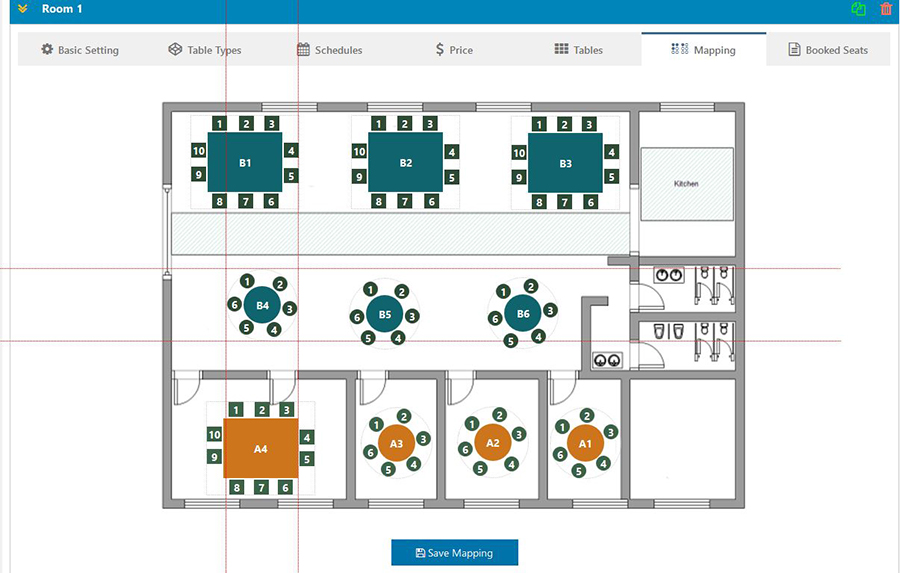Screen dimensions: 900x573
Task: Open the Basic Setting tab
Action: [80, 50]
